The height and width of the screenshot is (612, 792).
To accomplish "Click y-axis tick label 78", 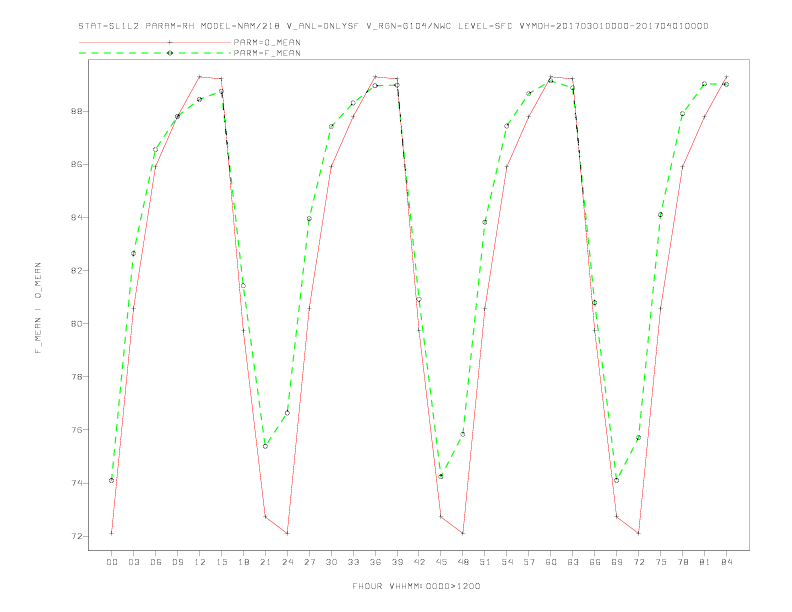I will [77, 377].
